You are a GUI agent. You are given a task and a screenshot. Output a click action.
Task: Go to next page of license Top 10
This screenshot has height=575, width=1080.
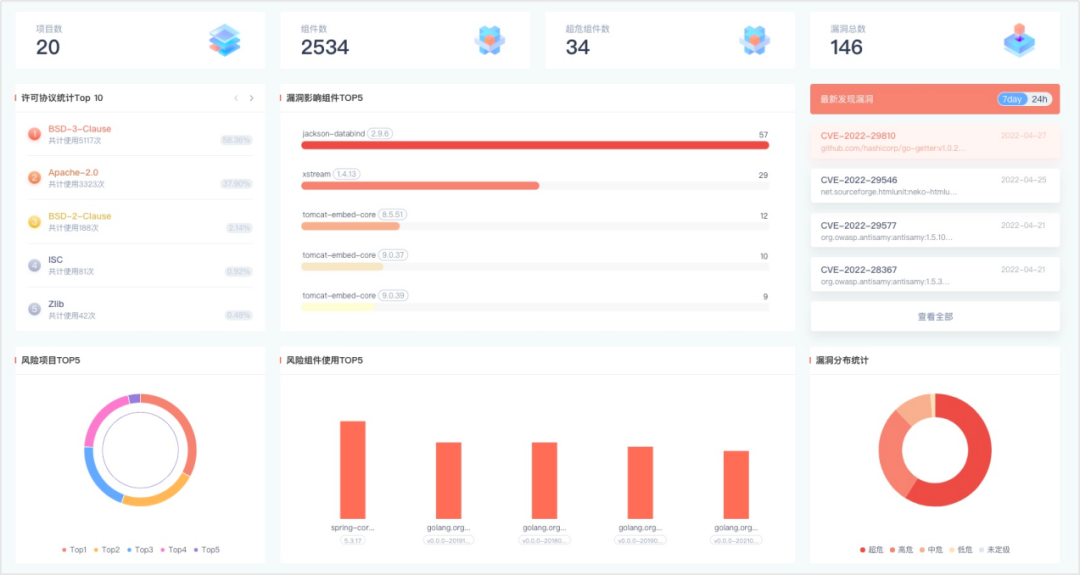coord(251,98)
